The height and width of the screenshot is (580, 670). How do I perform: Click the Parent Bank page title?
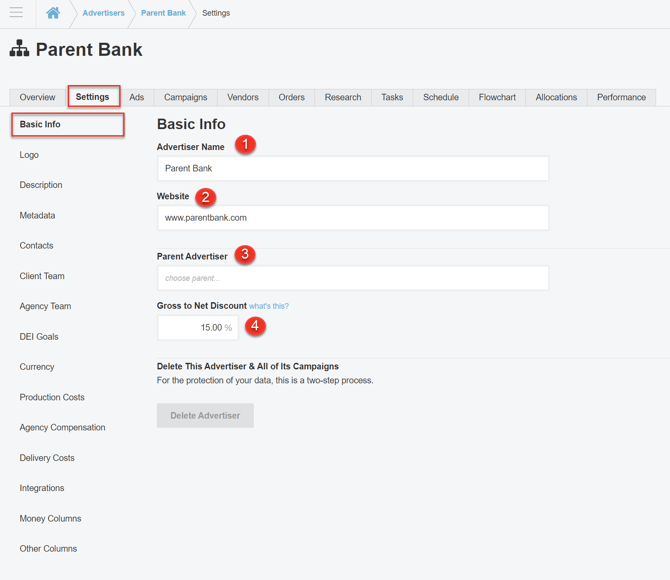coord(89,50)
